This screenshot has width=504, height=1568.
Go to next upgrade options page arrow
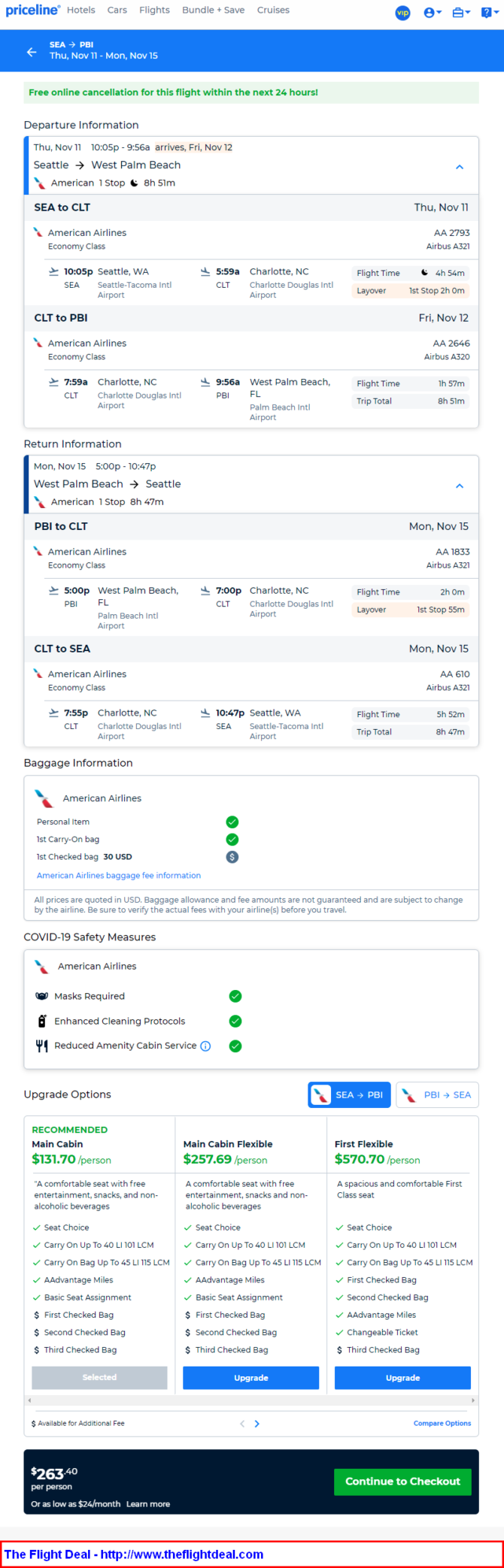pyautogui.click(x=257, y=1424)
